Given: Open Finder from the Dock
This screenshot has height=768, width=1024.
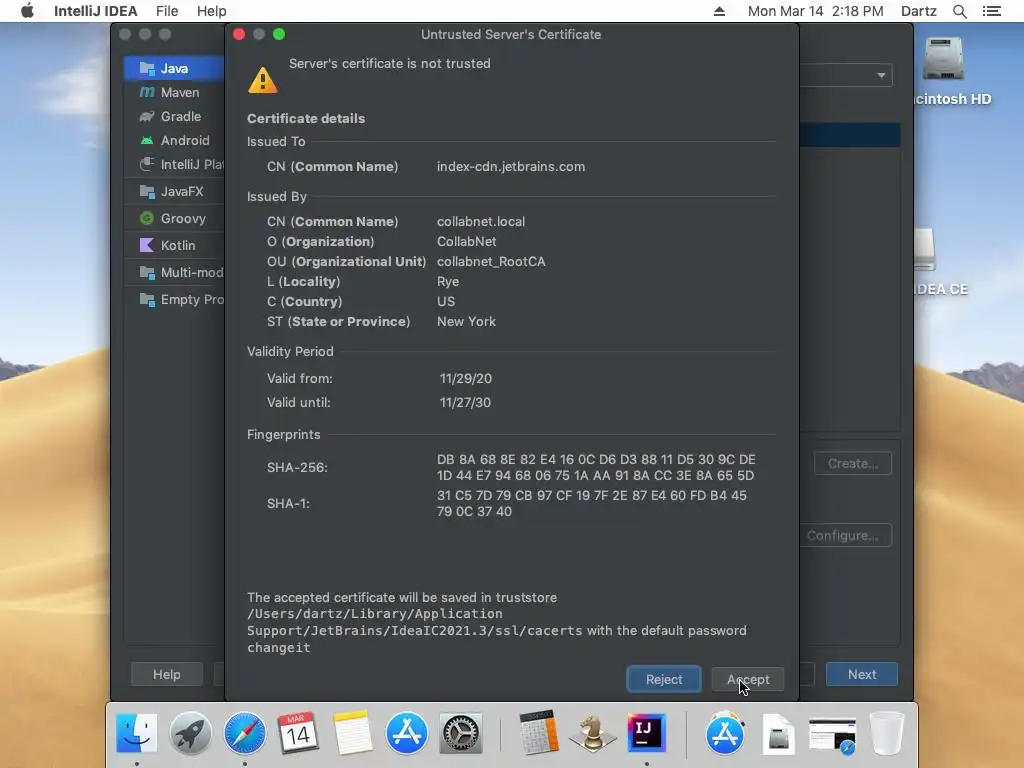Looking at the screenshot, I should [136, 733].
